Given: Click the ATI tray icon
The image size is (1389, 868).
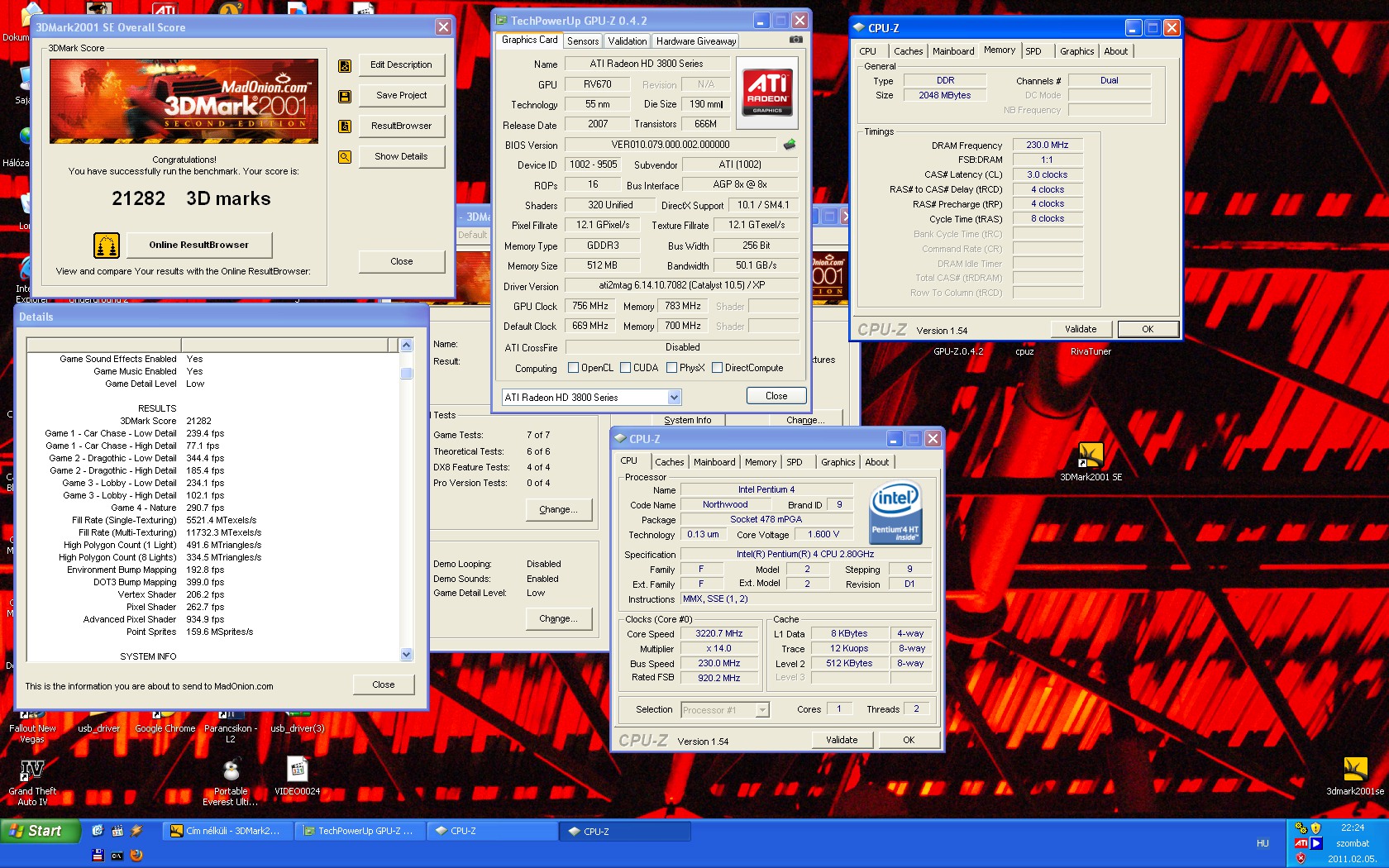Looking at the screenshot, I should pos(1301,843).
